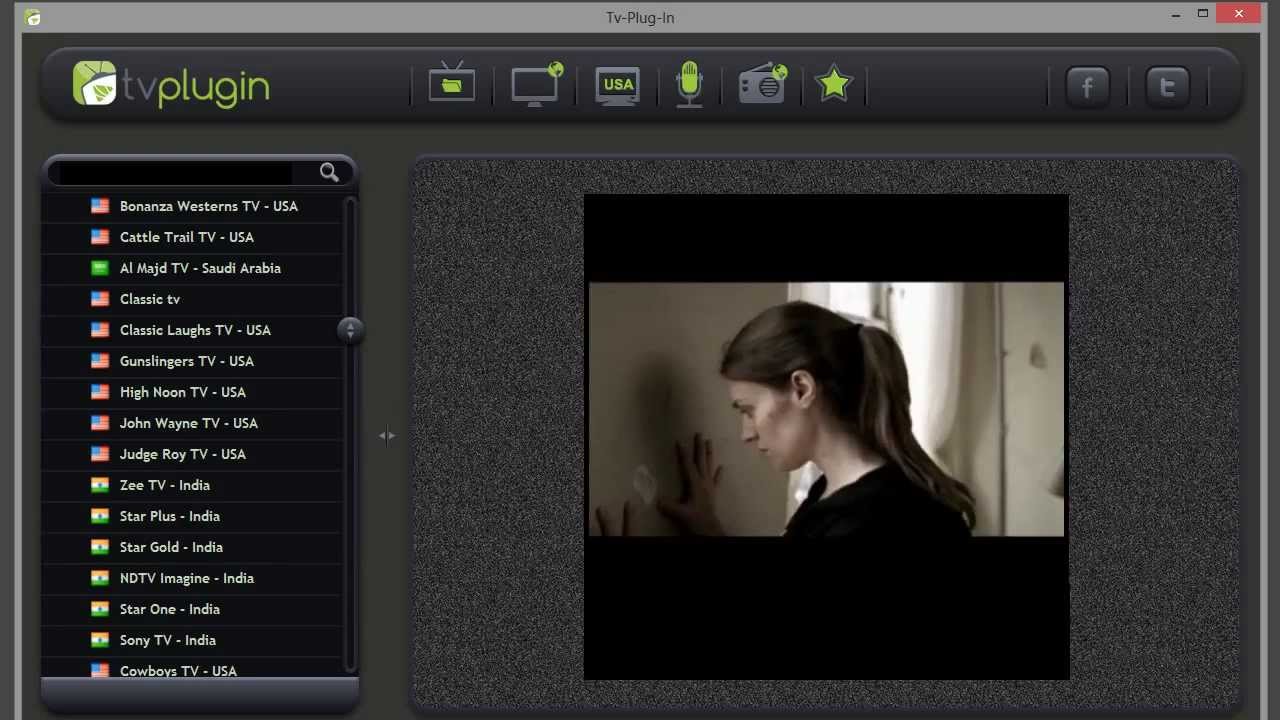The width and height of the screenshot is (1280, 720).
Task: Select Al Majd TV - Saudi Arabia
Action: point(193,268)
